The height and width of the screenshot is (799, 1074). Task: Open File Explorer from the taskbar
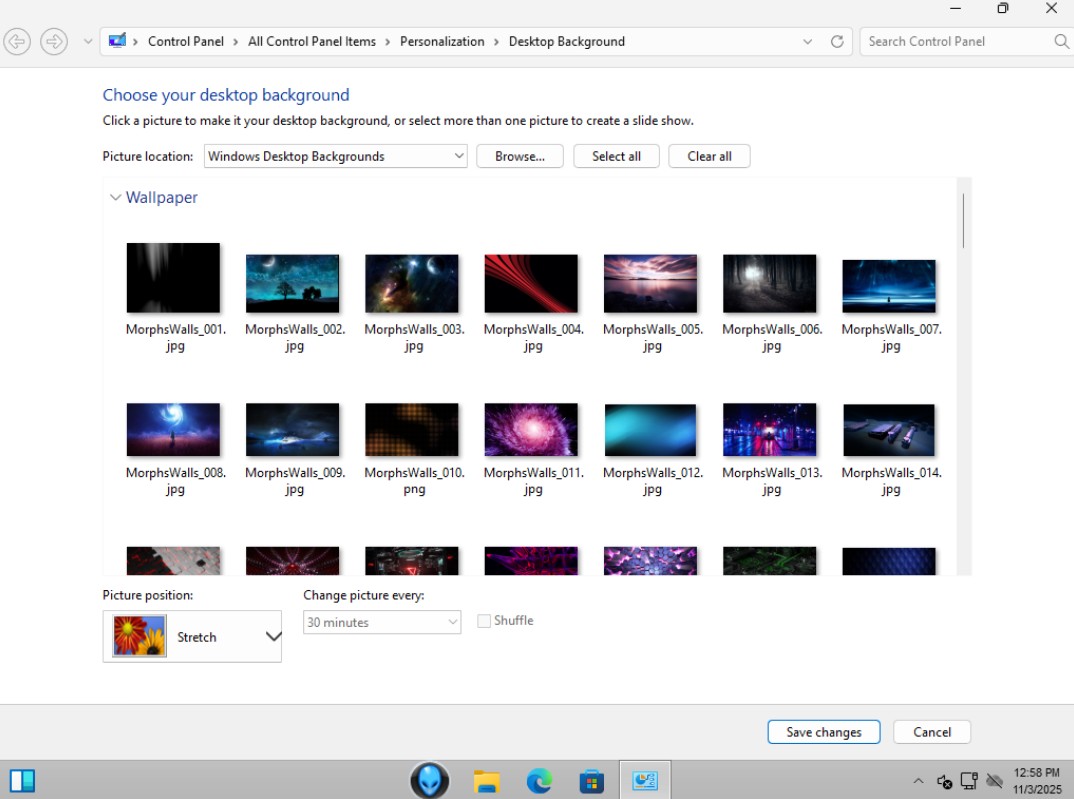pyautogui.click(x=487, y=781)
